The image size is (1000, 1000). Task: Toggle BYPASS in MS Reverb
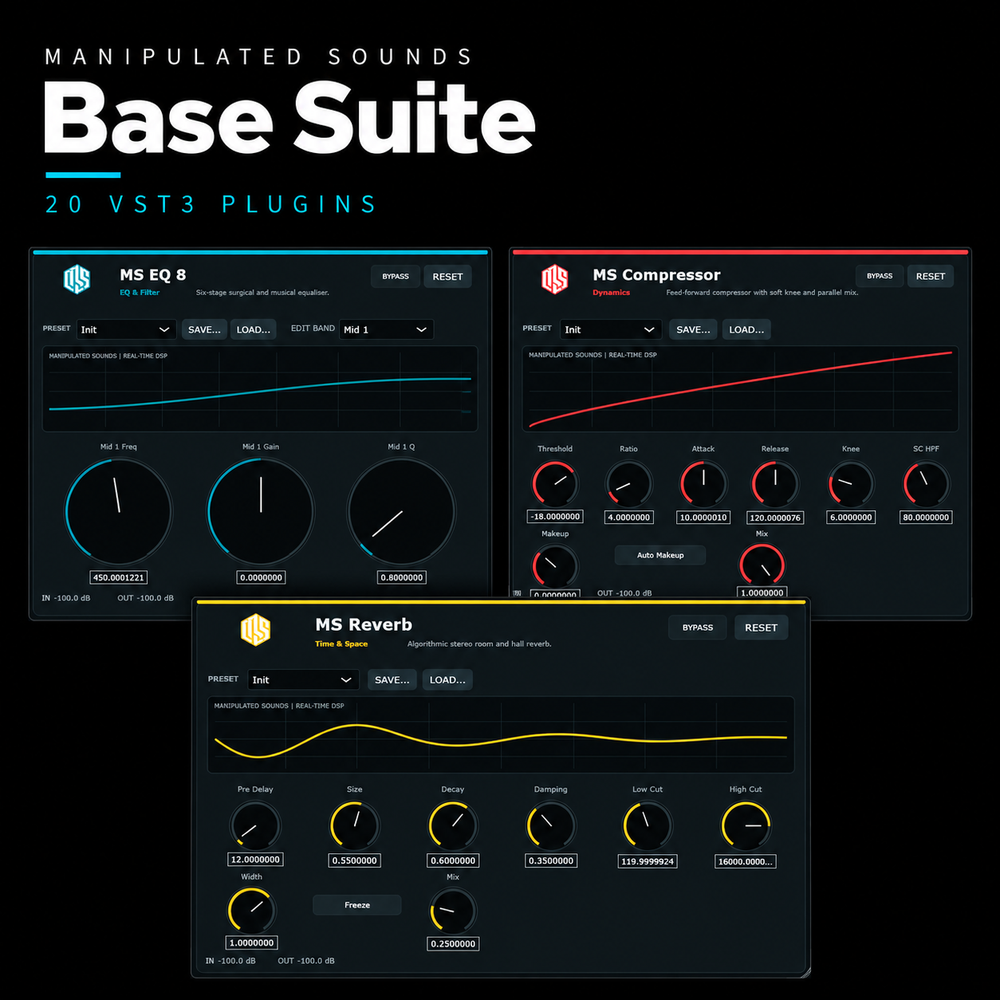697,628
